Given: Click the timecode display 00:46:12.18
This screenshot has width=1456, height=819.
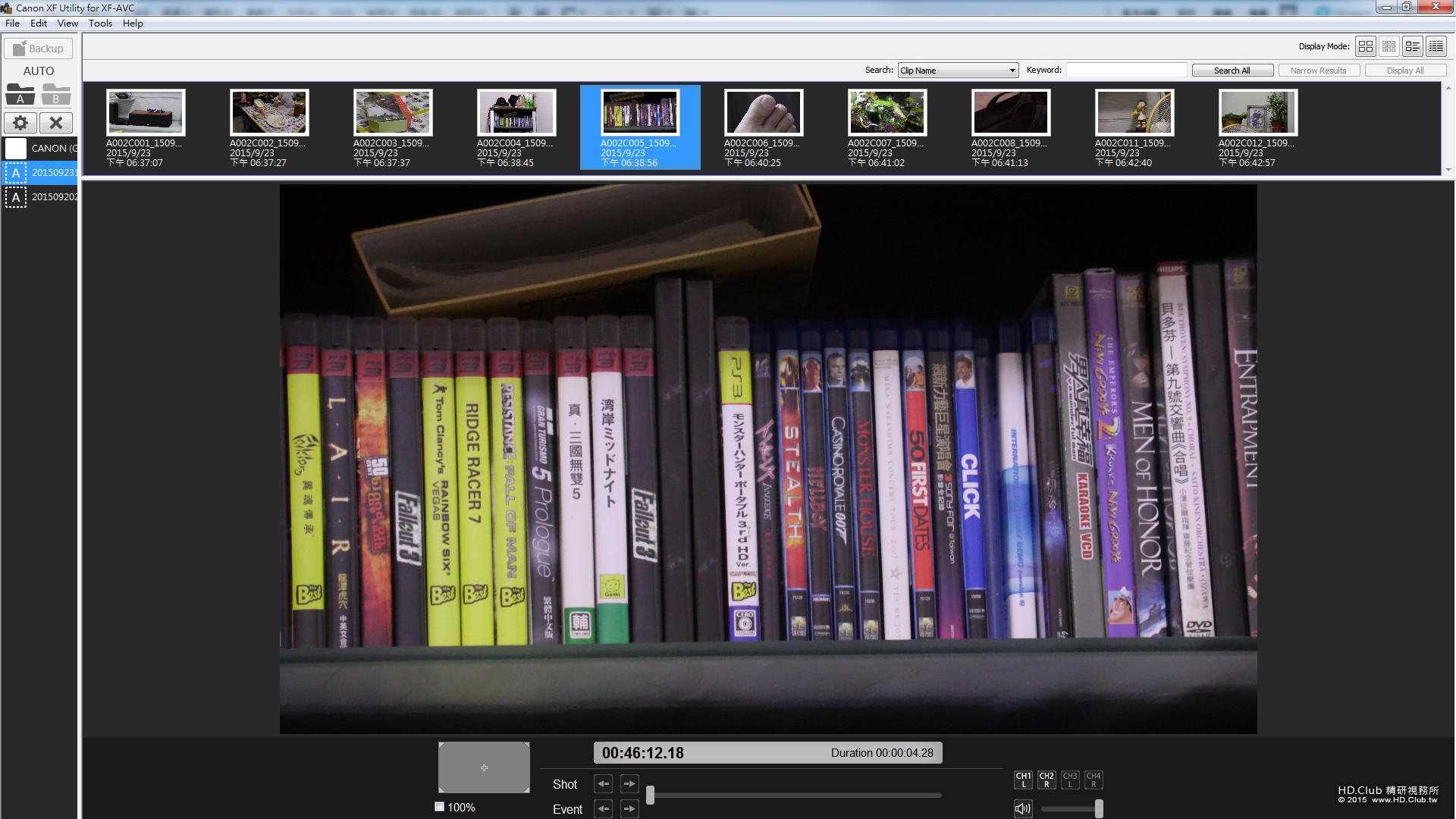Looking at the screenshot, I should [643, 753].
